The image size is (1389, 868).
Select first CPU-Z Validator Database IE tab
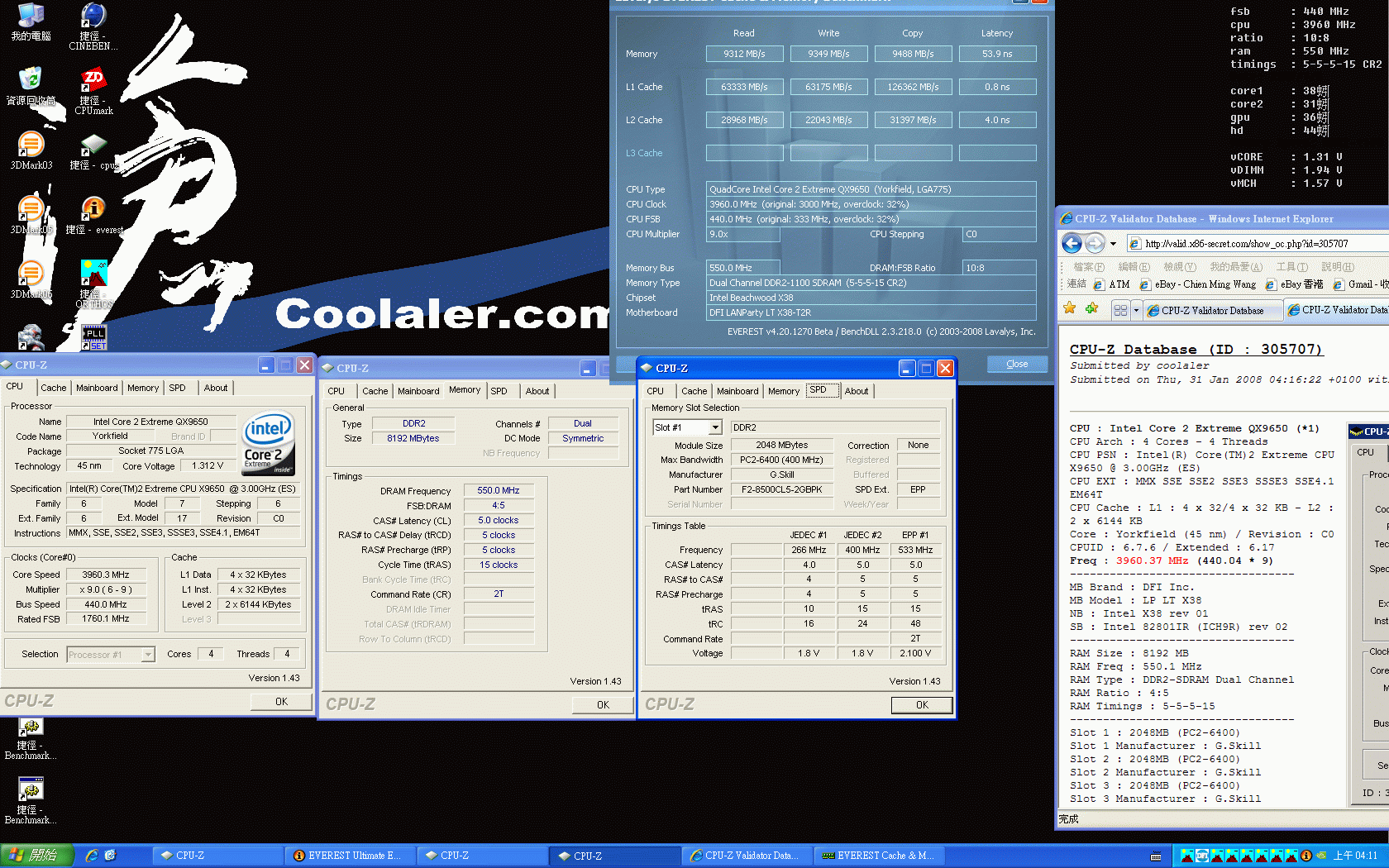(1212, 311)
